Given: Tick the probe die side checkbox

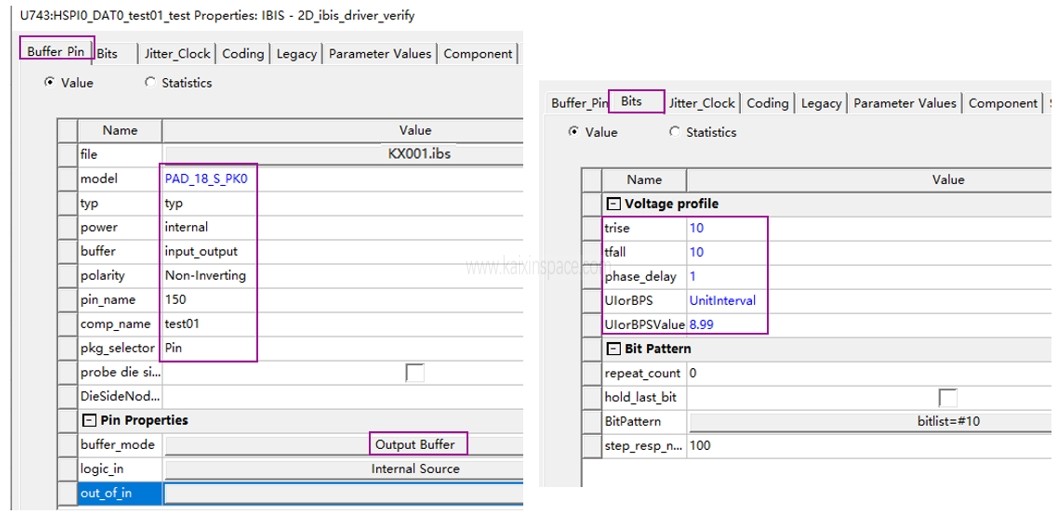Looking at the screenshot, I should pos(414,372).
